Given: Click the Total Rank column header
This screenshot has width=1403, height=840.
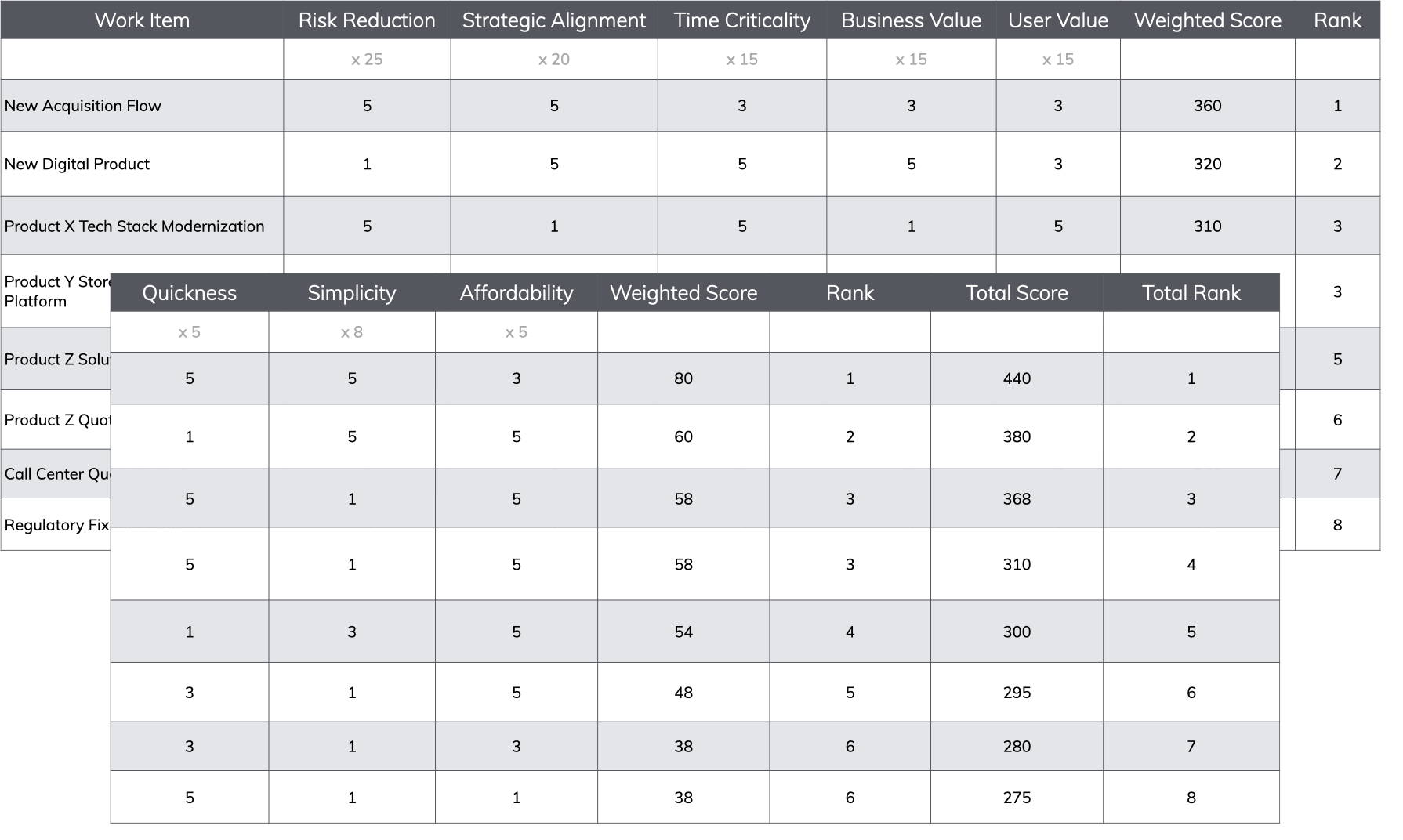Looking at the screenshot, I should pos(1191,292).
